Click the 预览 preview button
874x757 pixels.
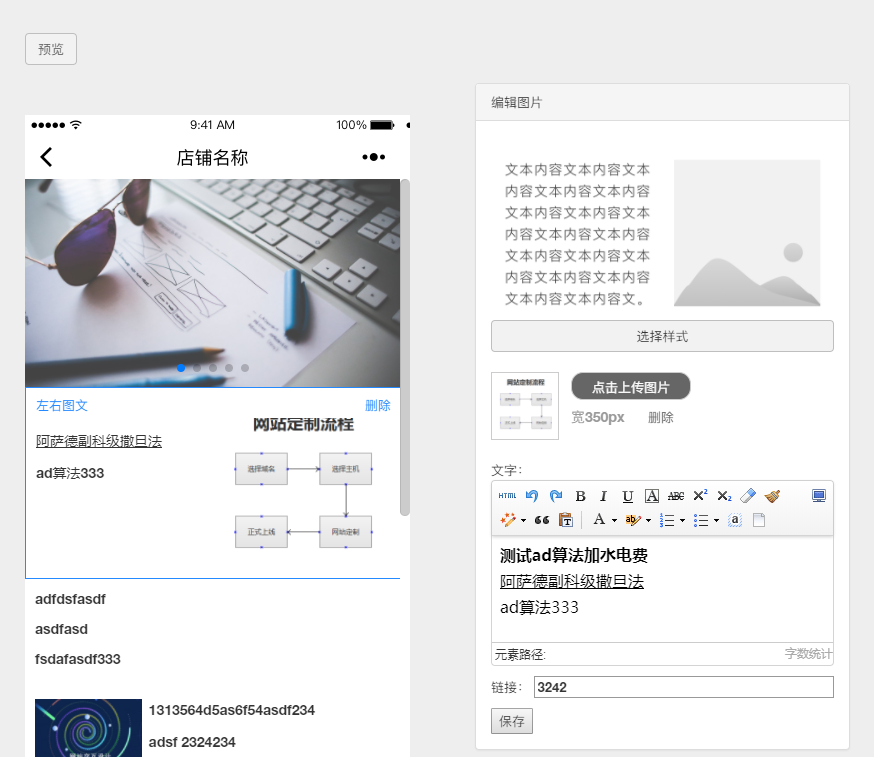pos(51,49)
